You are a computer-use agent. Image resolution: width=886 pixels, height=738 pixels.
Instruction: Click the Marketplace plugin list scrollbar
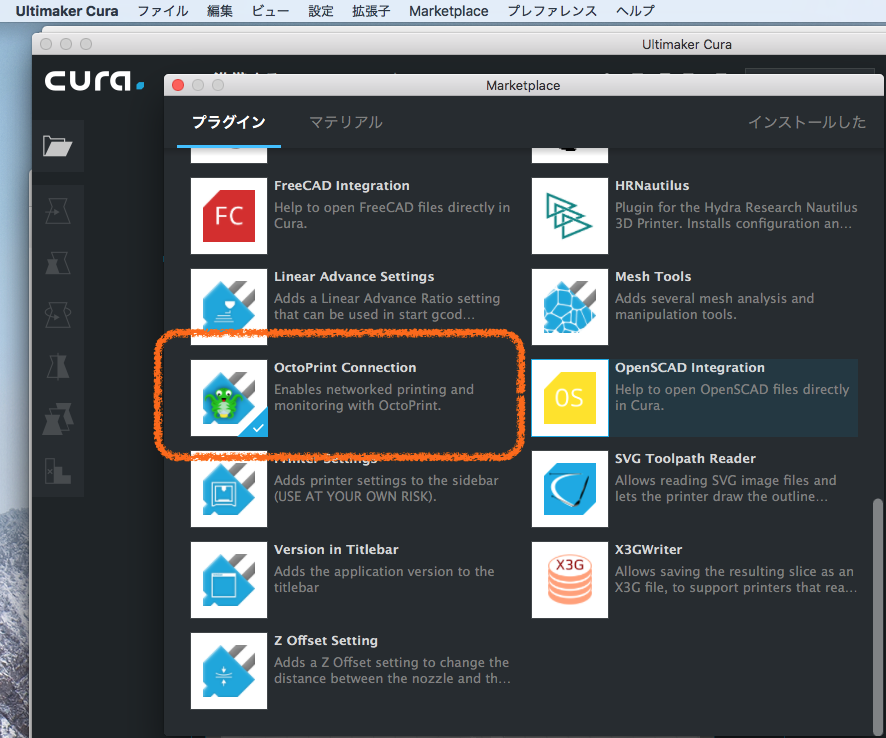click(x=877, y=616)
